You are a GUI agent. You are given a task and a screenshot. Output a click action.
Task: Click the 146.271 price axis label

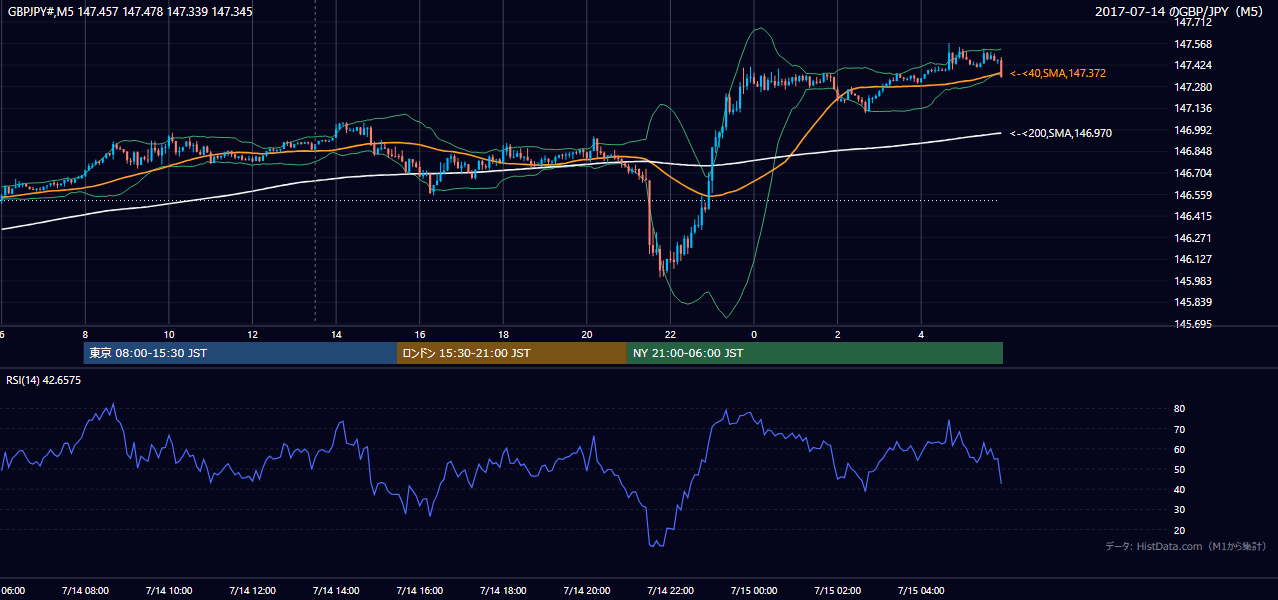pyautogui.click(x=1192, y=238)
